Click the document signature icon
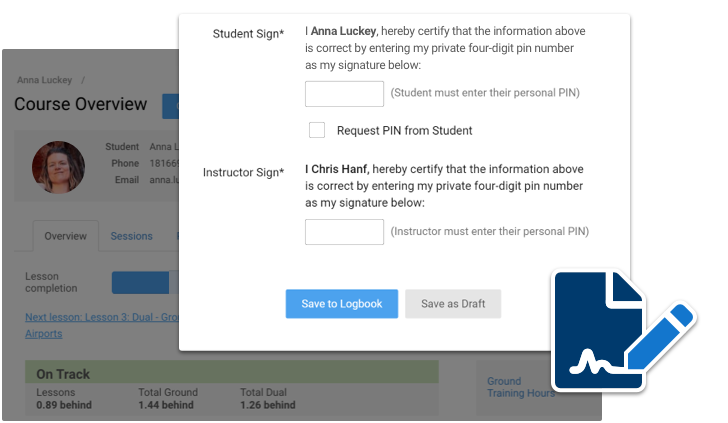The image size is (728, 423). pyautogui.click(x=622, y=330)
